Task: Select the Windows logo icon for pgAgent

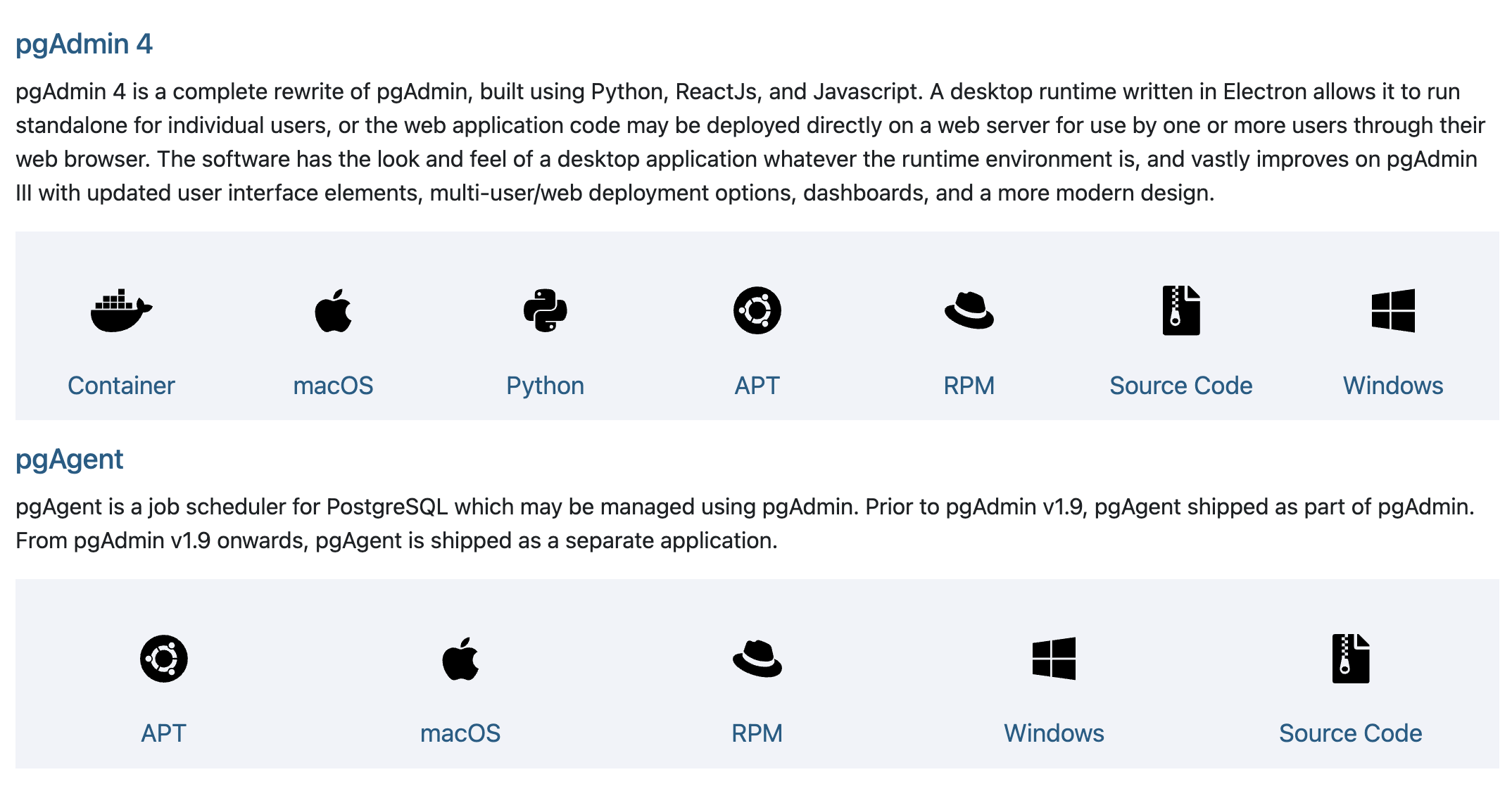Action: pos(1054,659)
